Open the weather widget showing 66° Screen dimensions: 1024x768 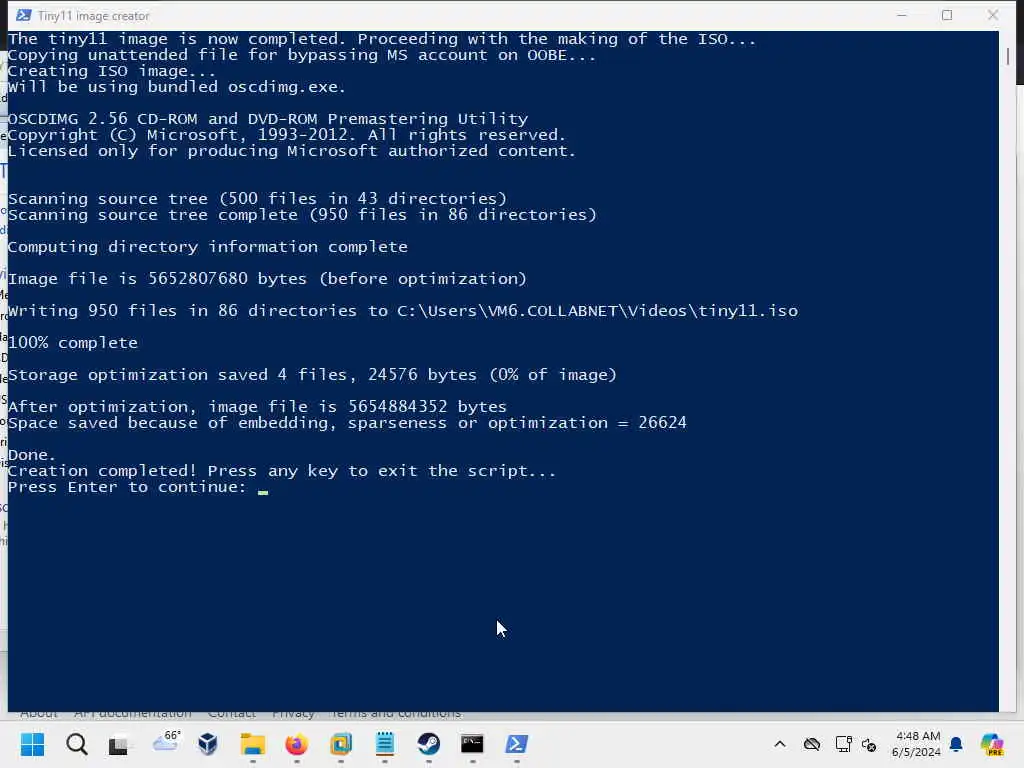point(165,741)
